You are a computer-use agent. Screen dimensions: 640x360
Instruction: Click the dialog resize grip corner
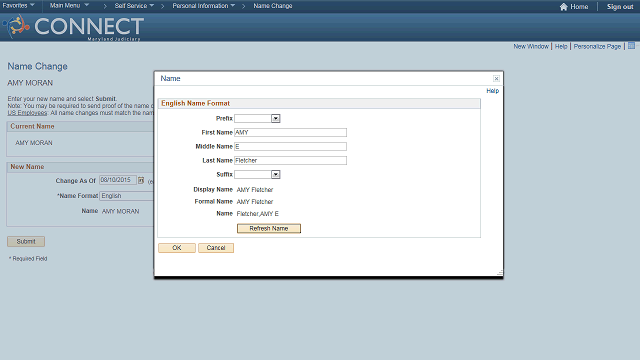click(x=500, y=273)
